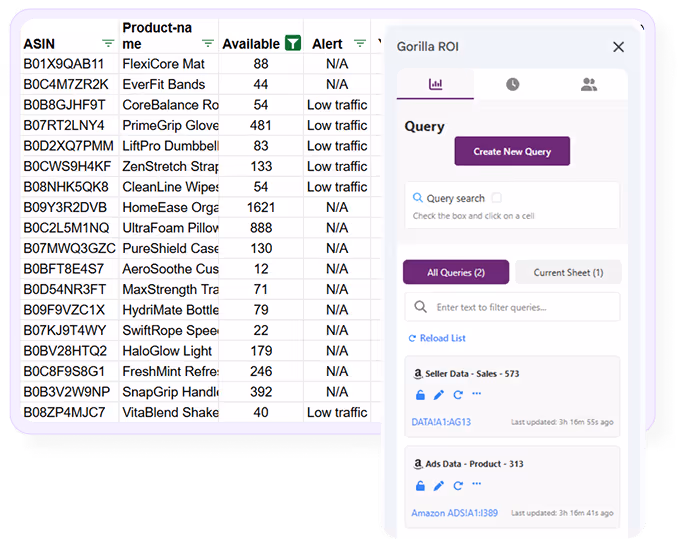Select the HydriMate Bottle cell

pos(169,310)
